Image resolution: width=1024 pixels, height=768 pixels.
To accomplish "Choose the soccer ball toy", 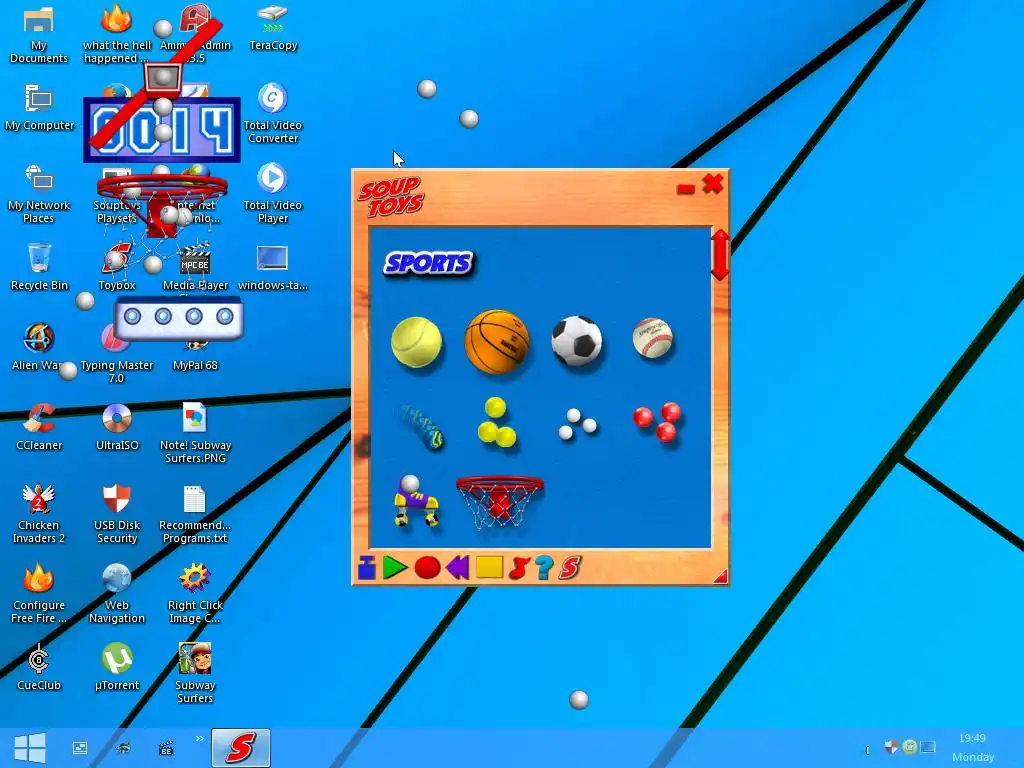I will 577,341.
